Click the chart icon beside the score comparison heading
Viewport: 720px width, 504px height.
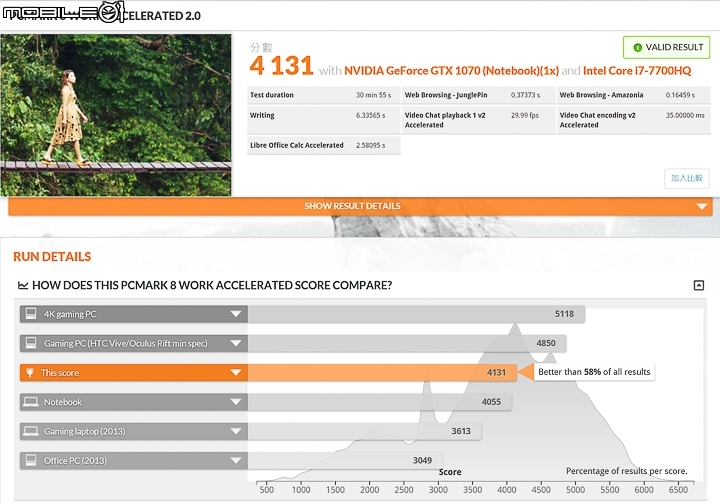pyautogui.click(x=23, y=286)
